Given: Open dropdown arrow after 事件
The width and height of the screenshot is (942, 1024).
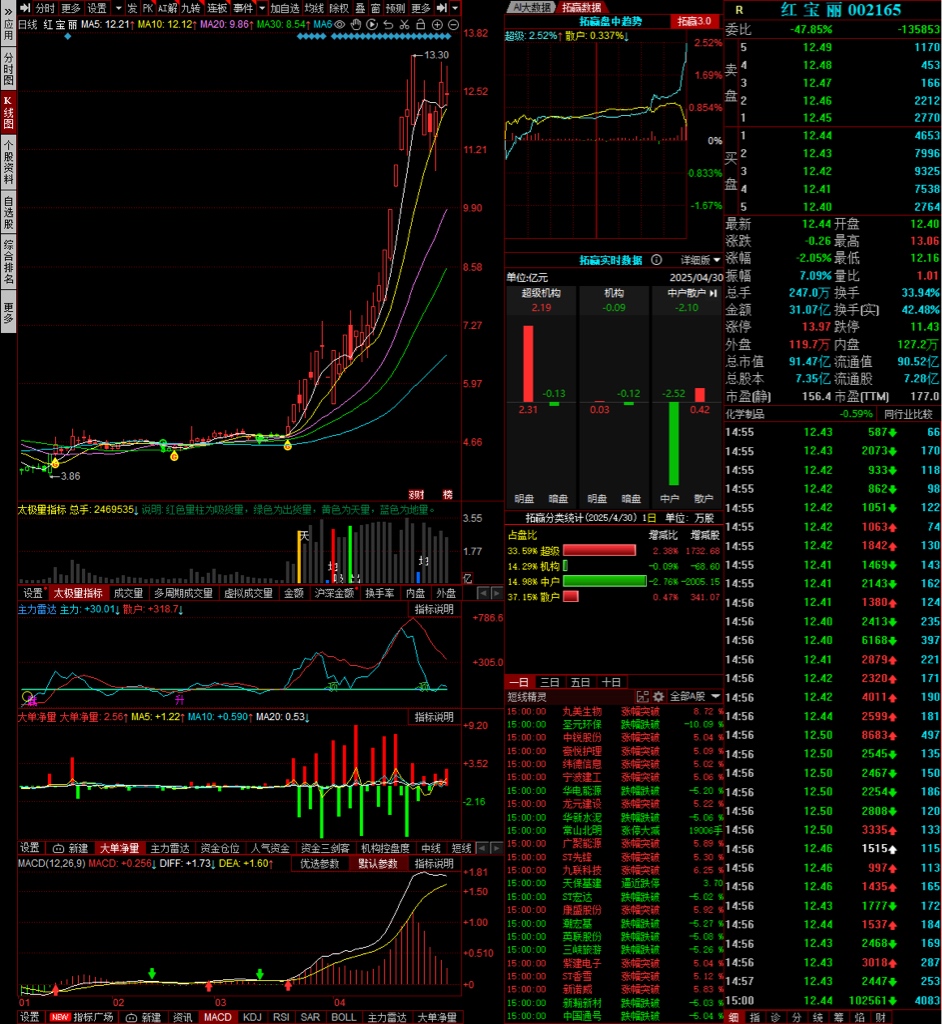Looking at the screenshot, I should point(262,8).
